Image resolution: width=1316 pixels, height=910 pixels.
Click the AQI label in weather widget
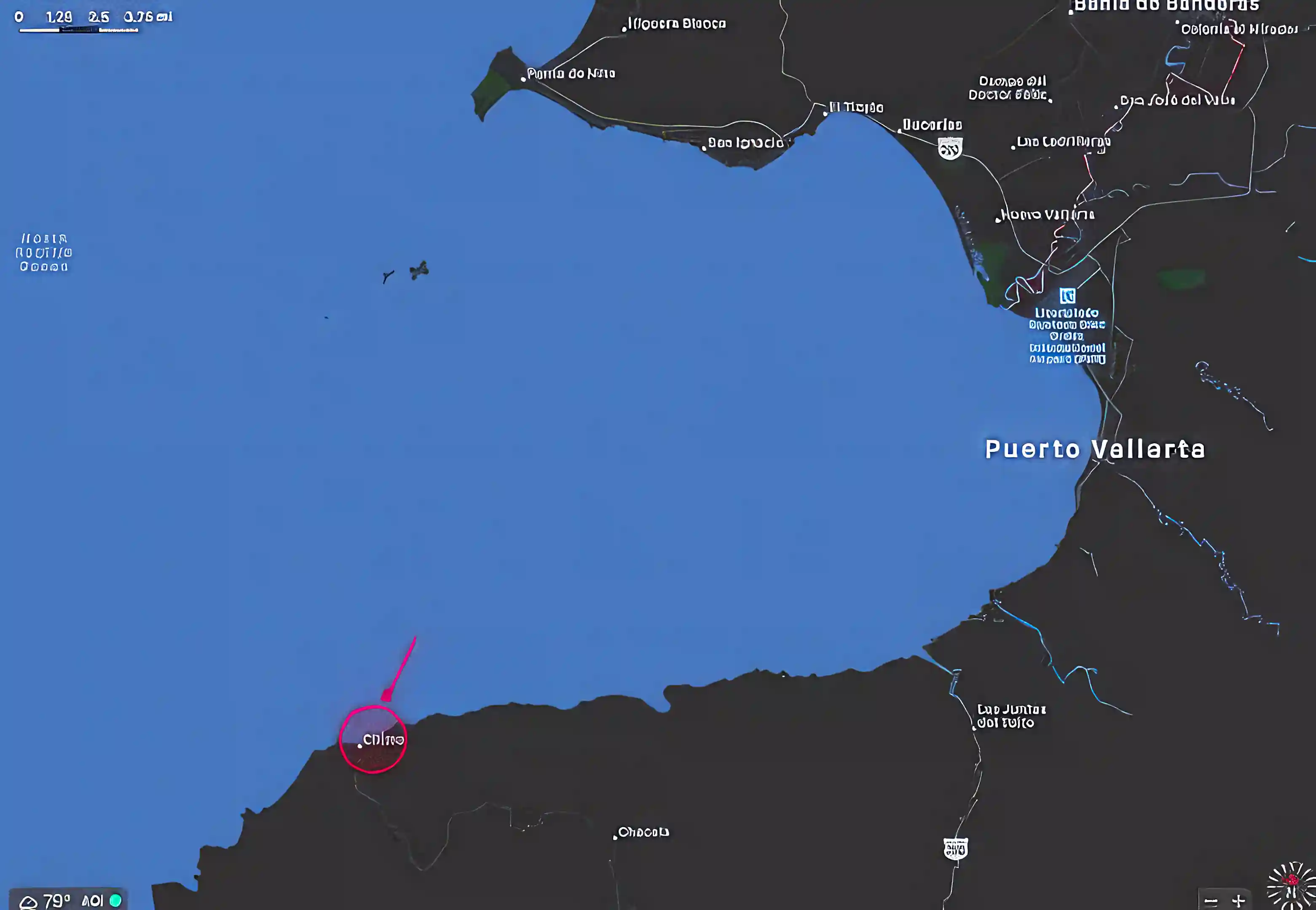tap(92, 901)
